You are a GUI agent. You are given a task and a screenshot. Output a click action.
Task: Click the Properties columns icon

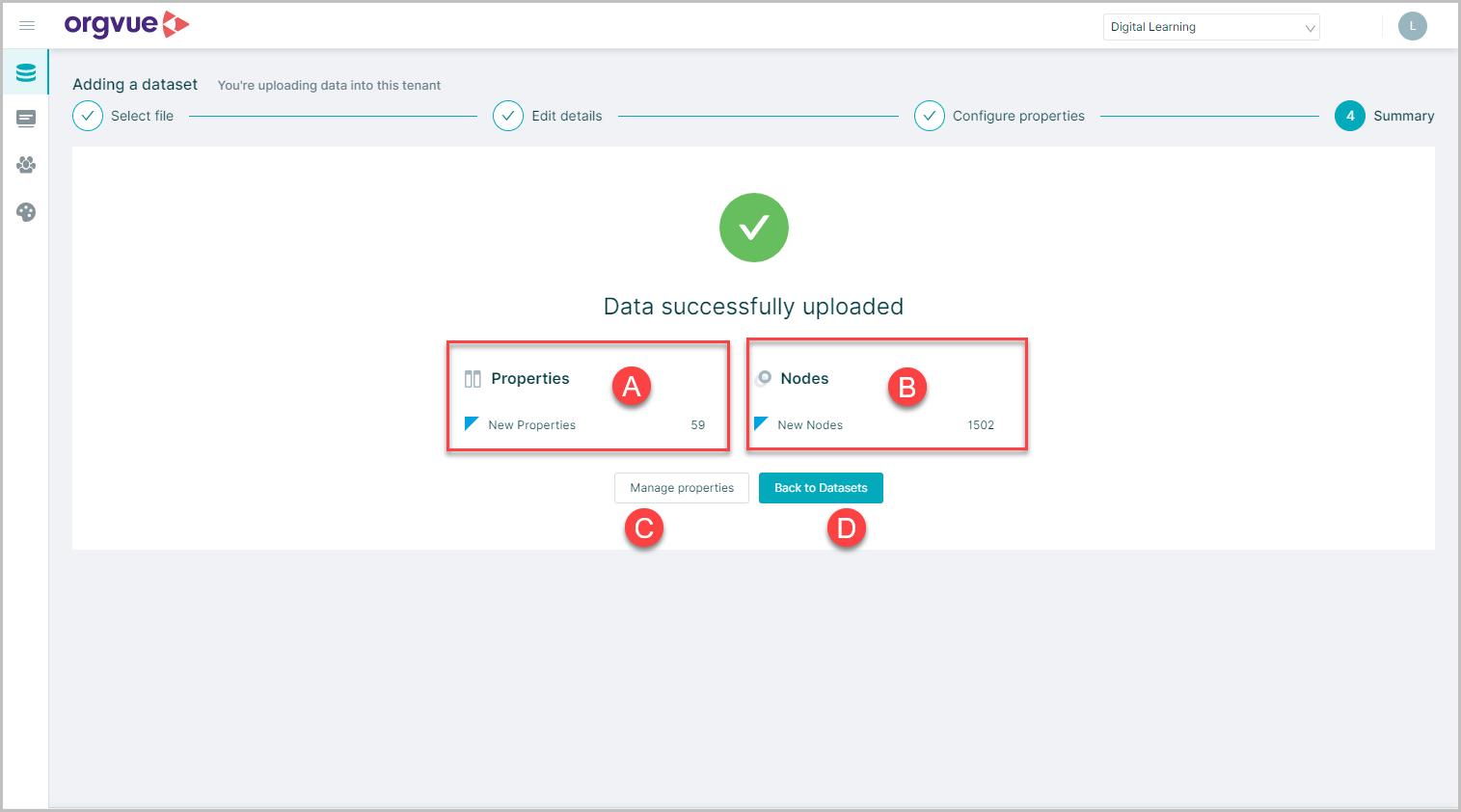pos(473,379)
